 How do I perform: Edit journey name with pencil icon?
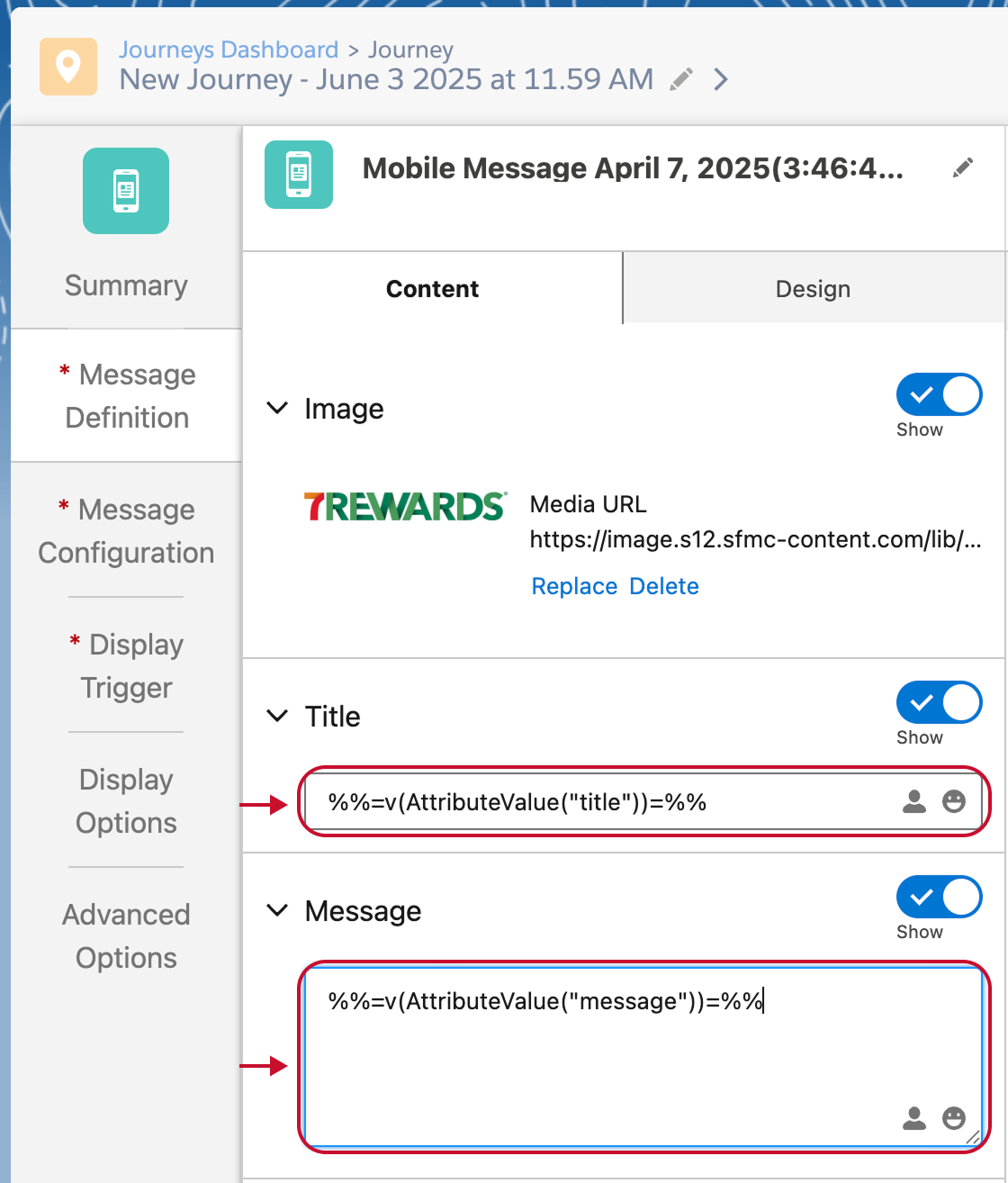(681, 80)
